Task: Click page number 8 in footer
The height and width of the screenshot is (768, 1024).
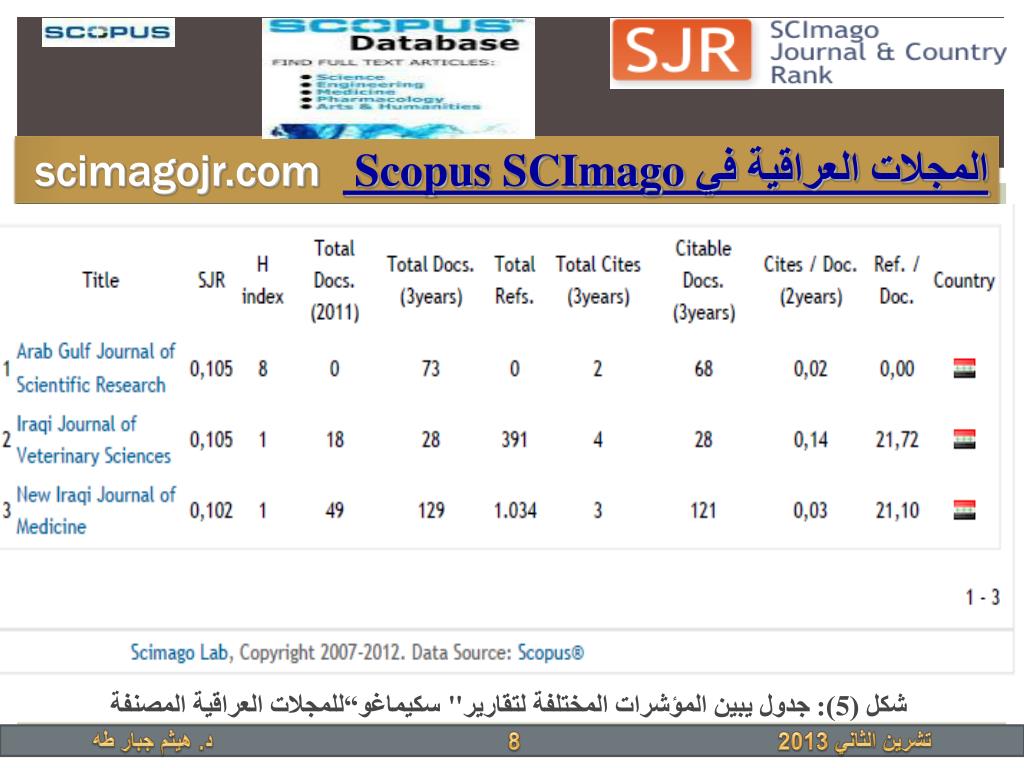Action: [514, 742]
